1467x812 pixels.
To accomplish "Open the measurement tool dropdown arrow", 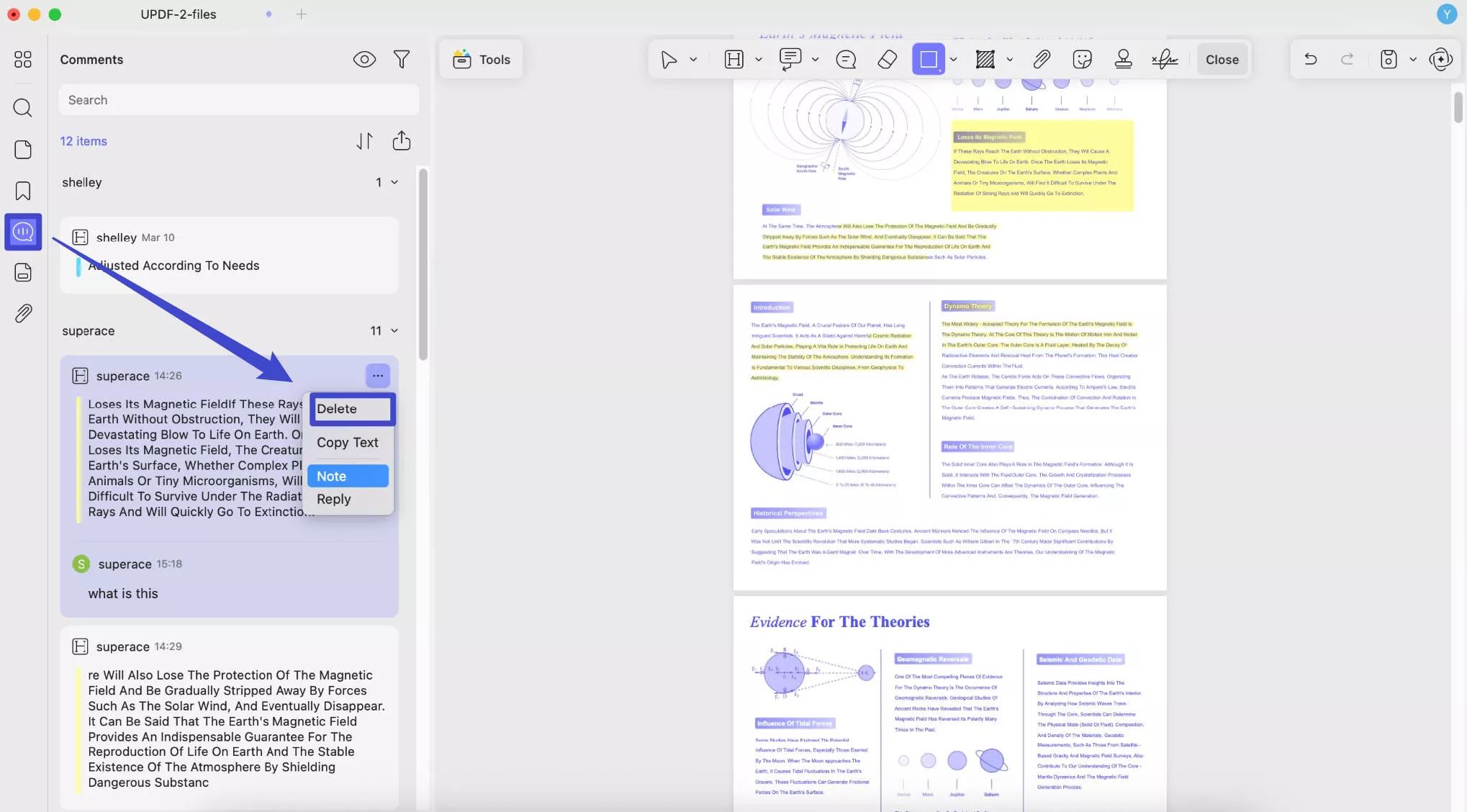I will 1009,60.
